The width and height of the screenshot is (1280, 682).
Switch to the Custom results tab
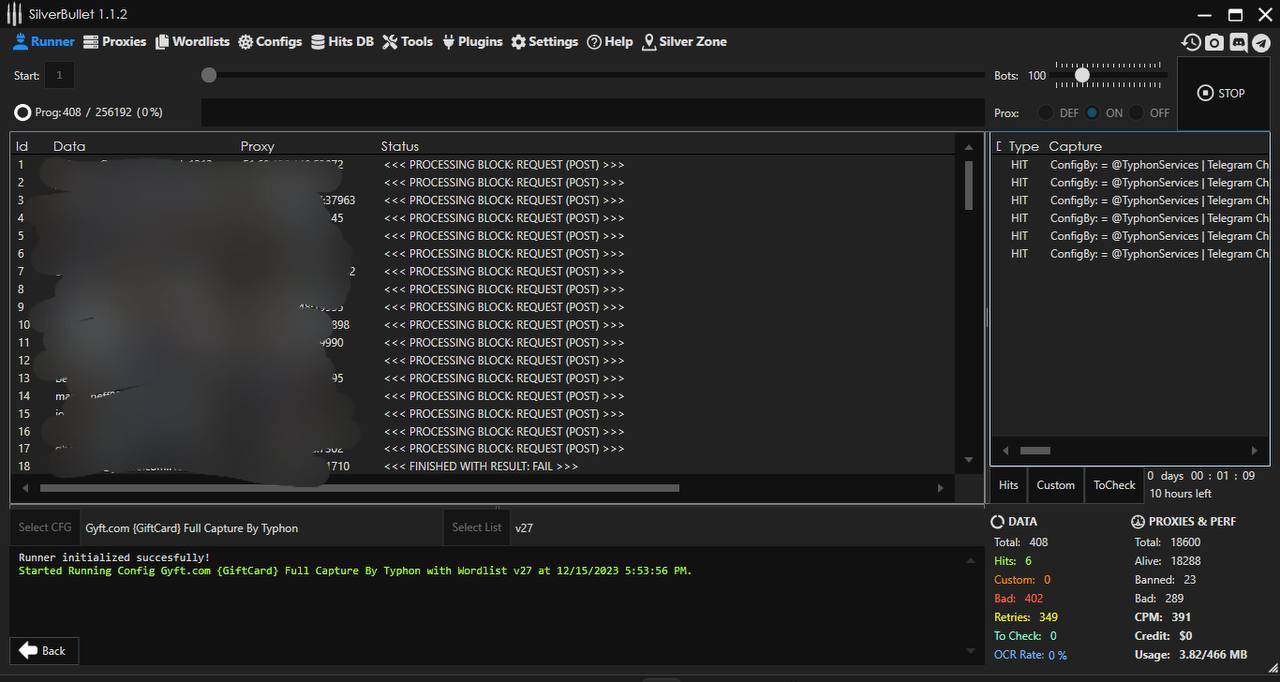(x=1055, y=485)
